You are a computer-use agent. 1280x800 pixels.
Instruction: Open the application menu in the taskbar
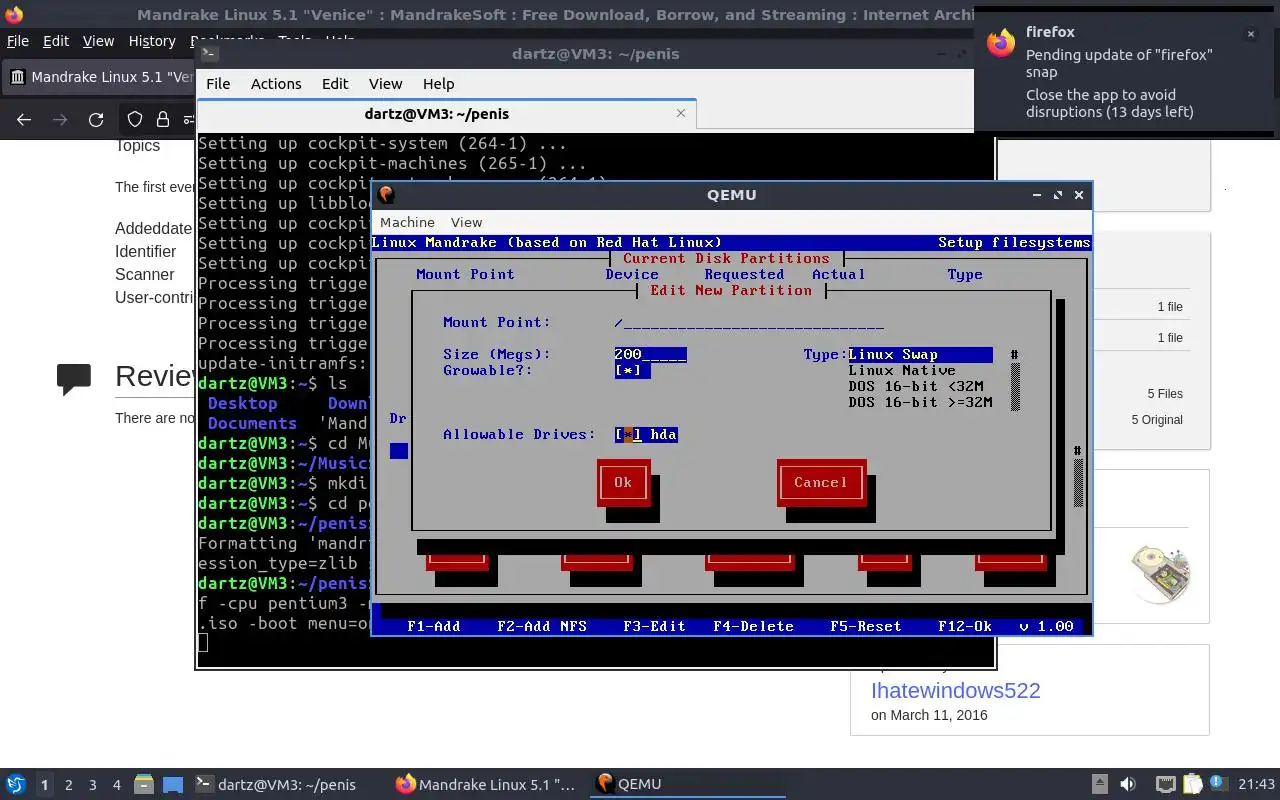[15, 784]
